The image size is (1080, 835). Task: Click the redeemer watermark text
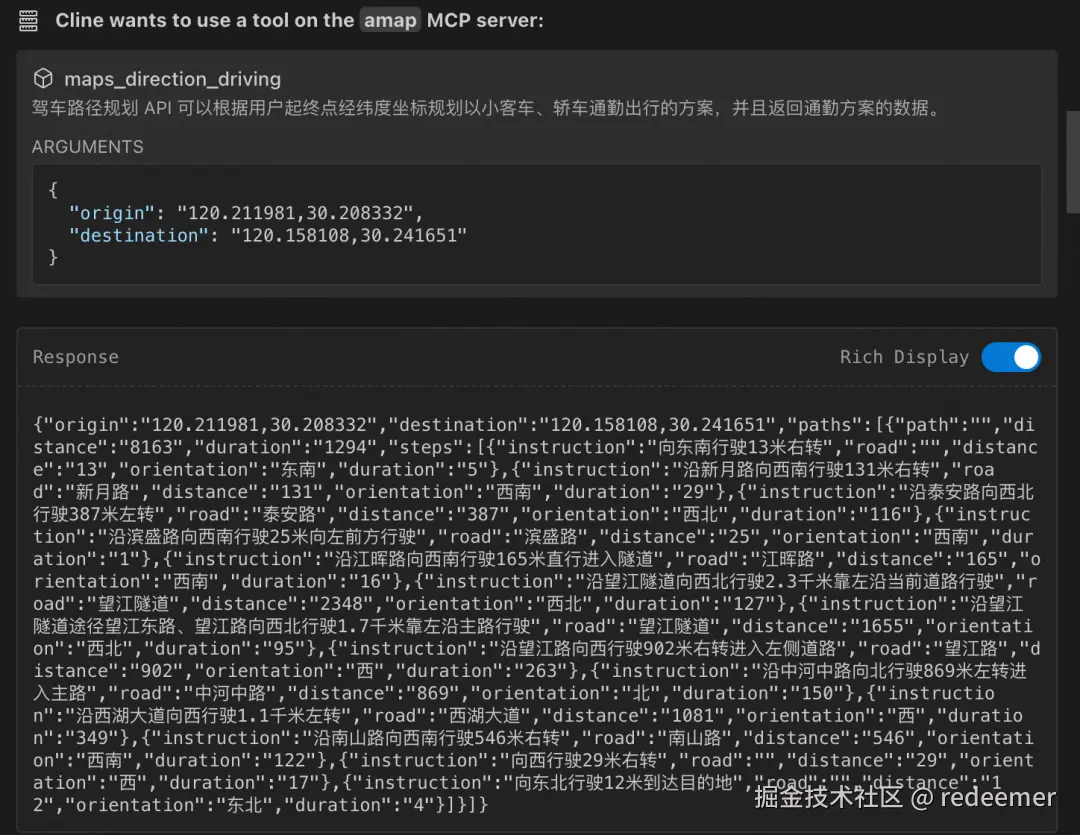click(x=997, y=797)
